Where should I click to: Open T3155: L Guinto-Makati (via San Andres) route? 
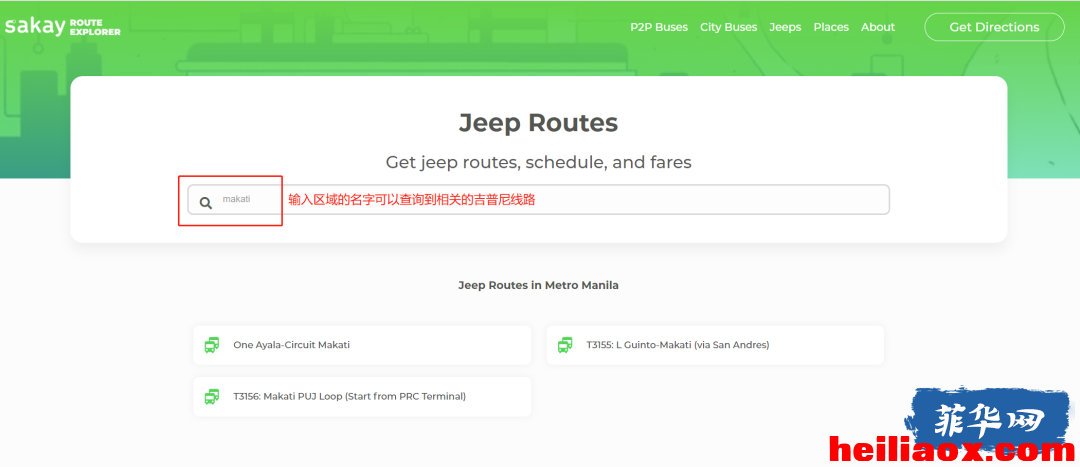click(715, 345)
